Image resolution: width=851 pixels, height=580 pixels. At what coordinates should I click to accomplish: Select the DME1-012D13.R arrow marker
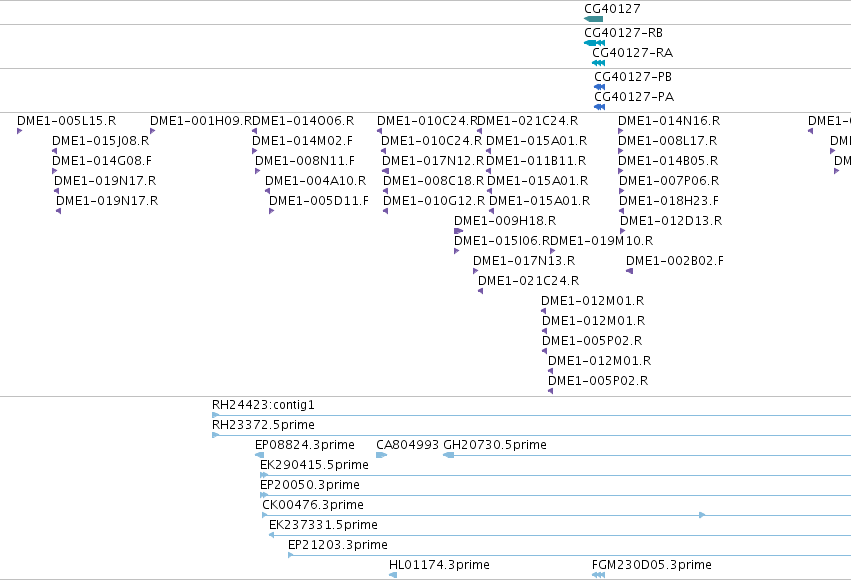(623, 231)
